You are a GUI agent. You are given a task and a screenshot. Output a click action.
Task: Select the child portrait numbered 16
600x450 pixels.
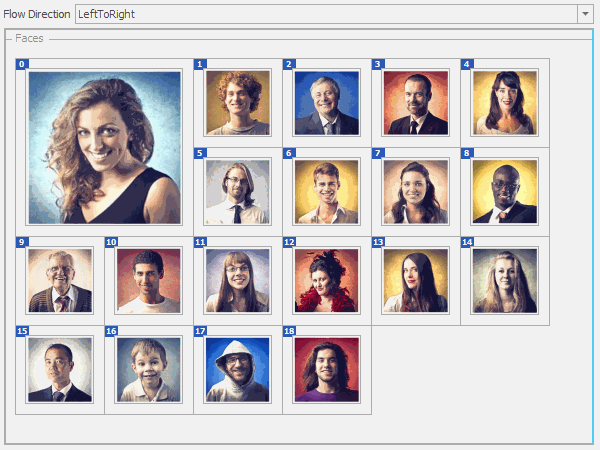click(148, 370)
